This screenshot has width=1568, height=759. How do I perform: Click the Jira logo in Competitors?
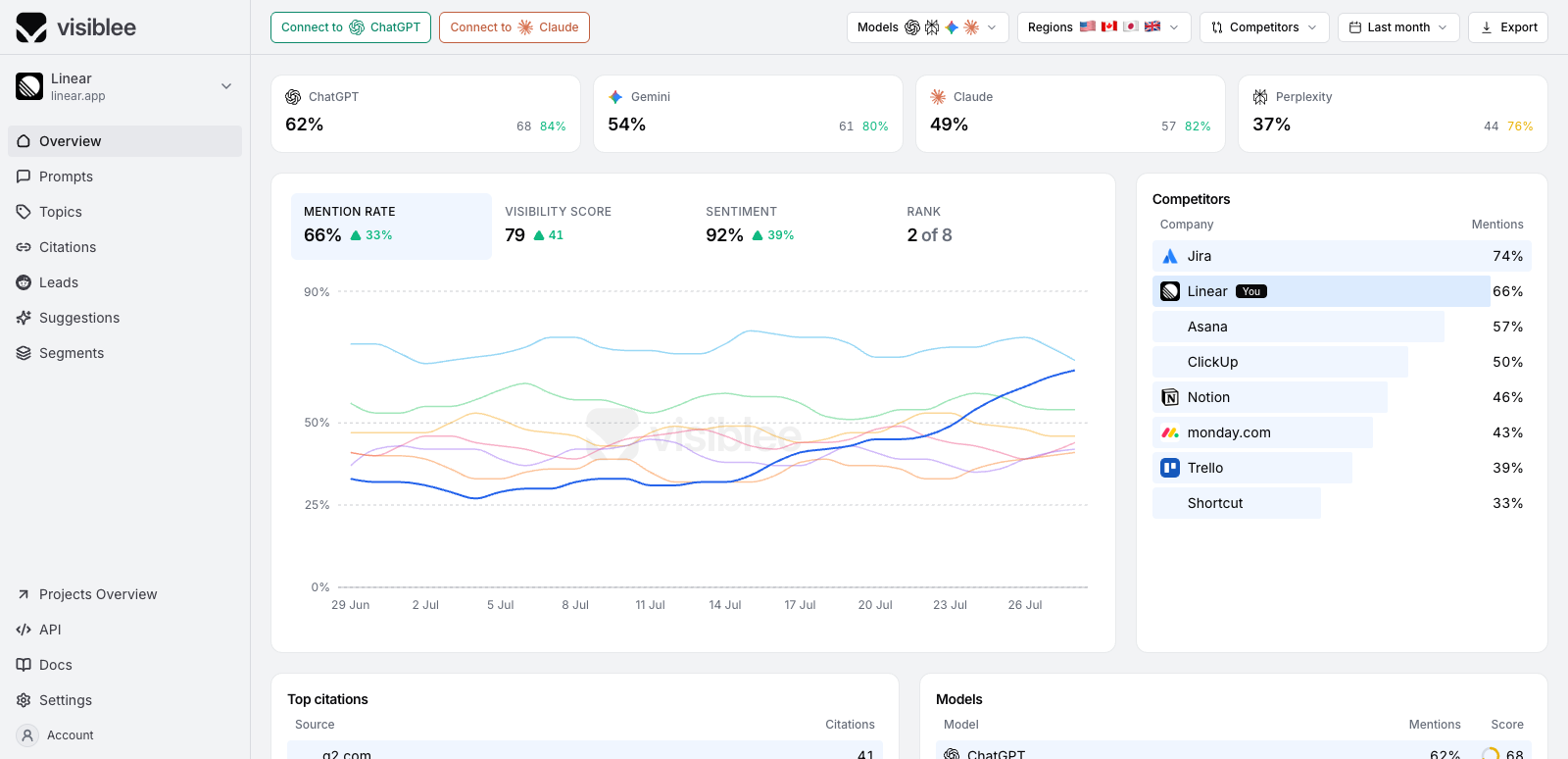[1170, 256]
